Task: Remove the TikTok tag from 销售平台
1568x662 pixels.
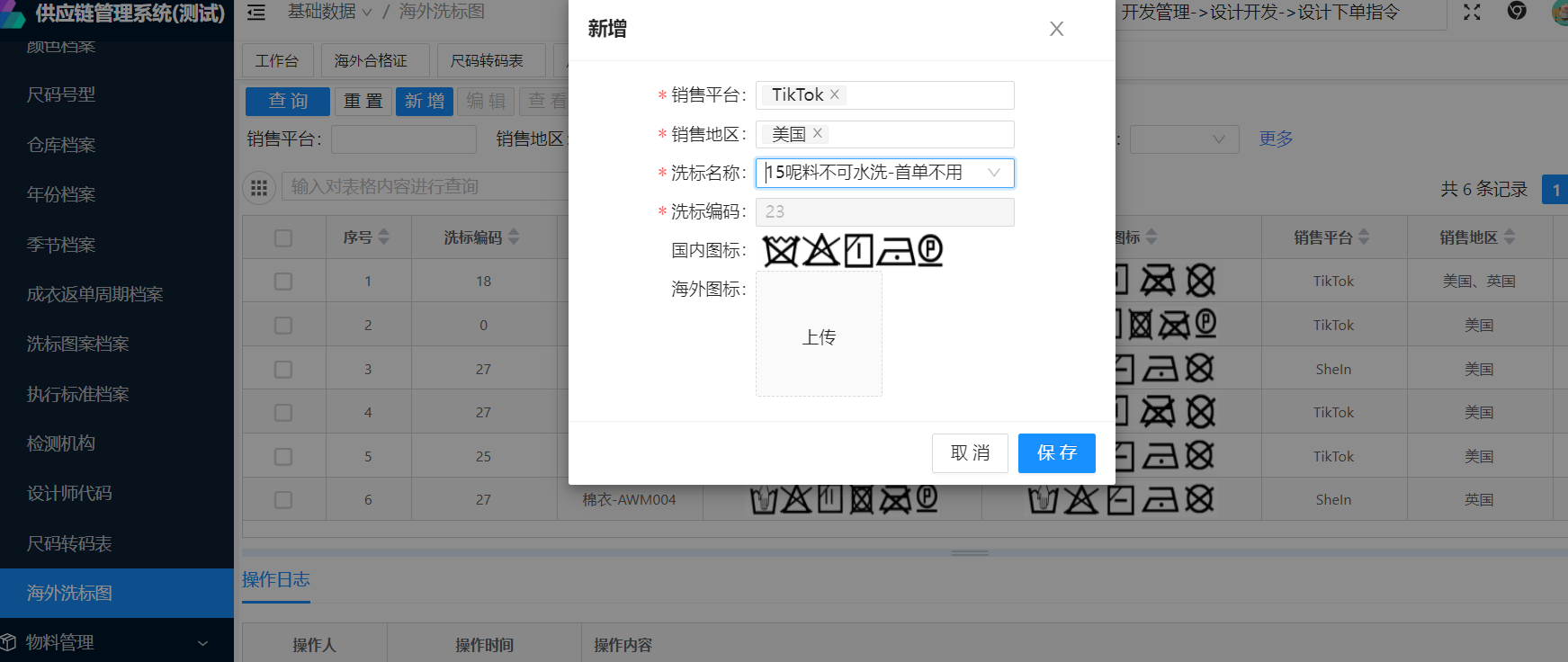Action: point(835,94)
